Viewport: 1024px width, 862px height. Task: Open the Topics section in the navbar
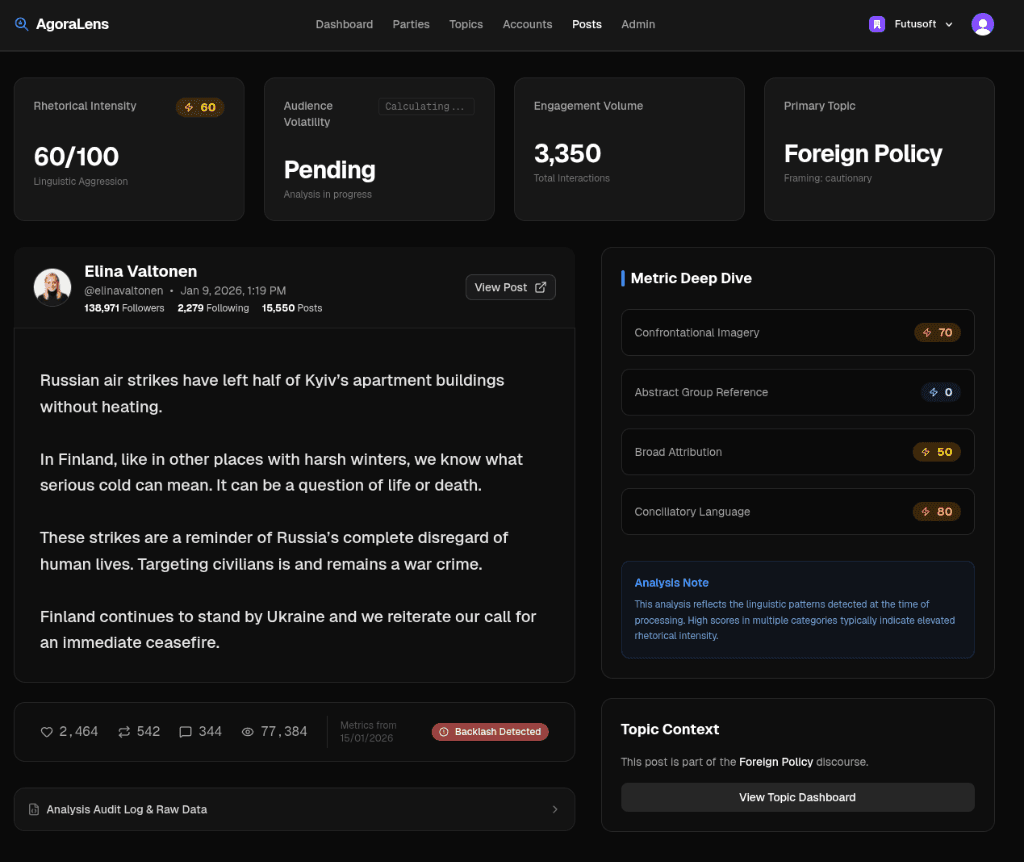tap(466, 24)
